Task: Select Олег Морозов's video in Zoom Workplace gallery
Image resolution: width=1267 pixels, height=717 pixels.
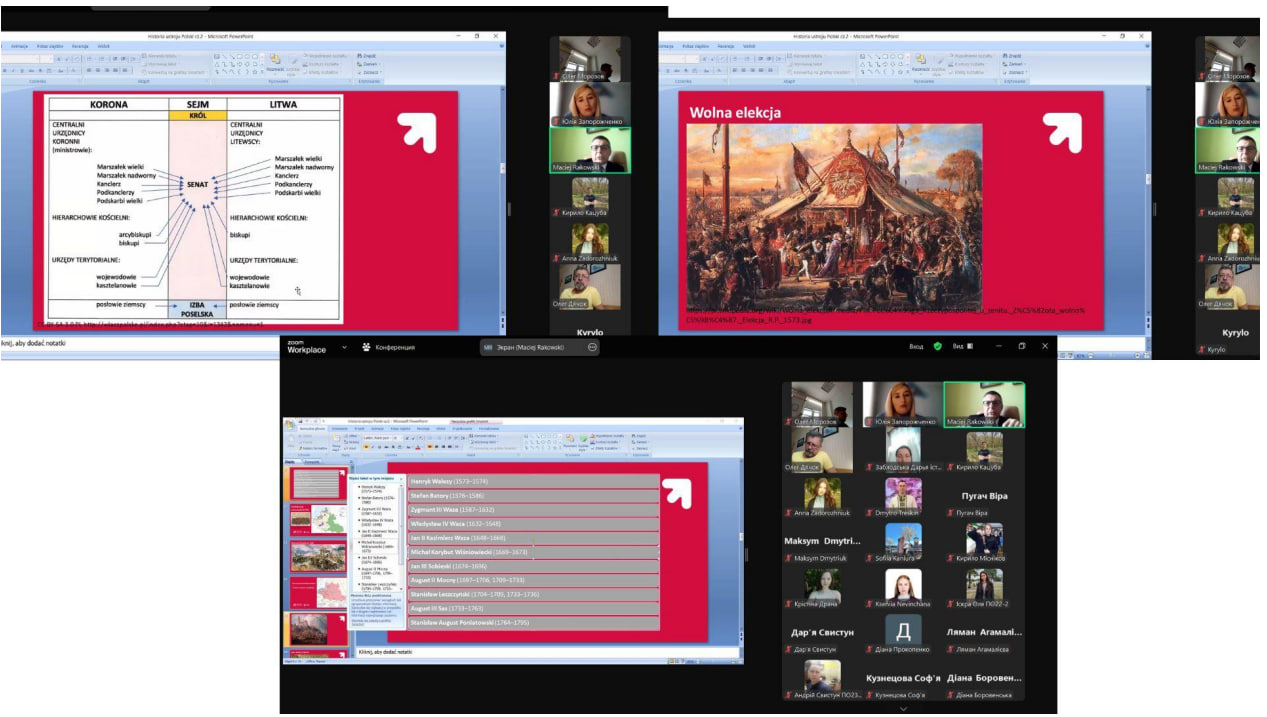Action: point(823,405)
